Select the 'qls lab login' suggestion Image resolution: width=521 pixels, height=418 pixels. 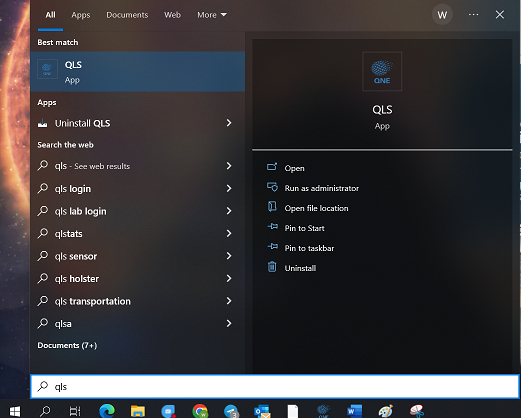click(x=137, y=211)
